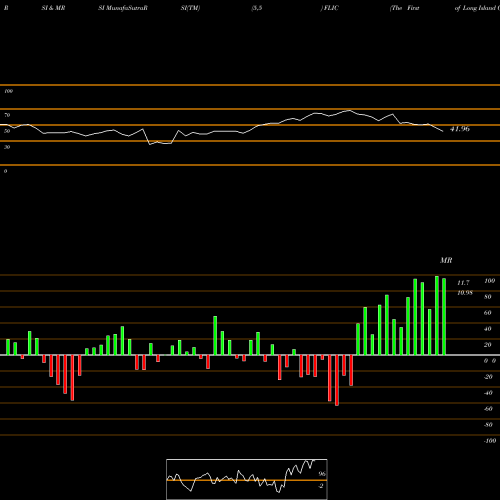This screenshot has height=500, width=500.
Task: Click the 10.98 value label
Action: point(465,293)
